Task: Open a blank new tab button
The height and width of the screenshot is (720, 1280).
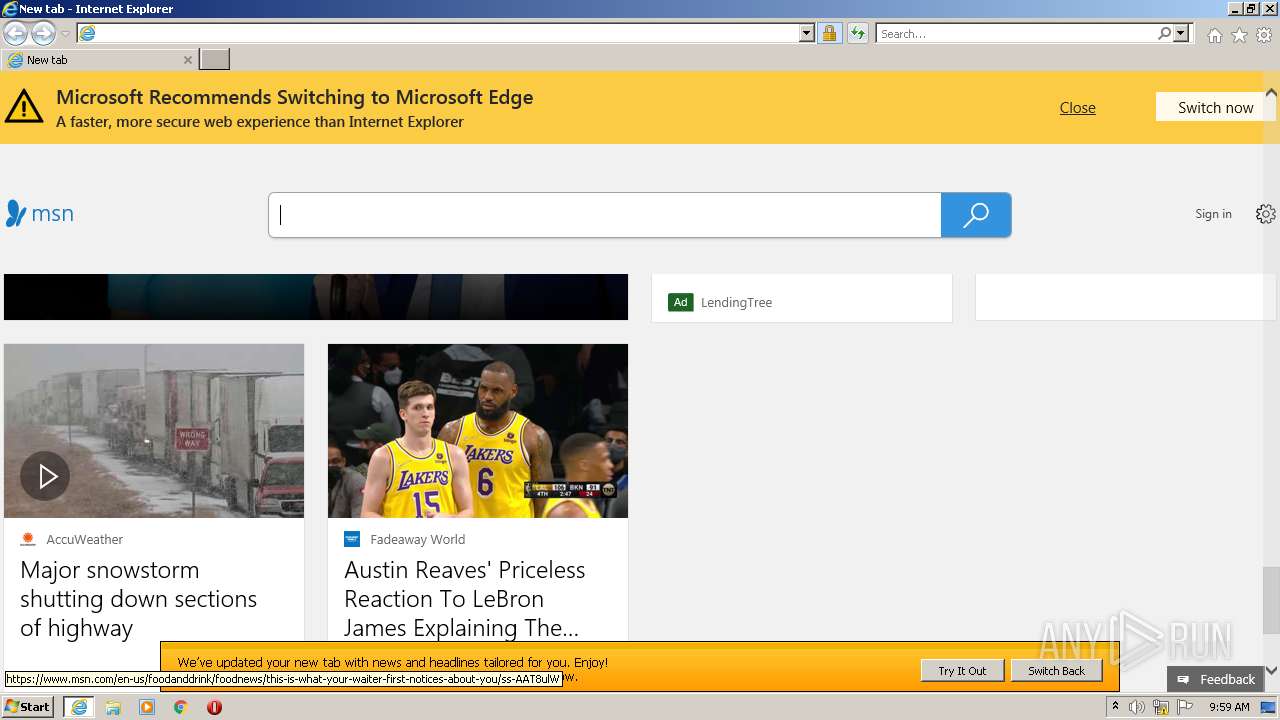Action: (214, 60)
